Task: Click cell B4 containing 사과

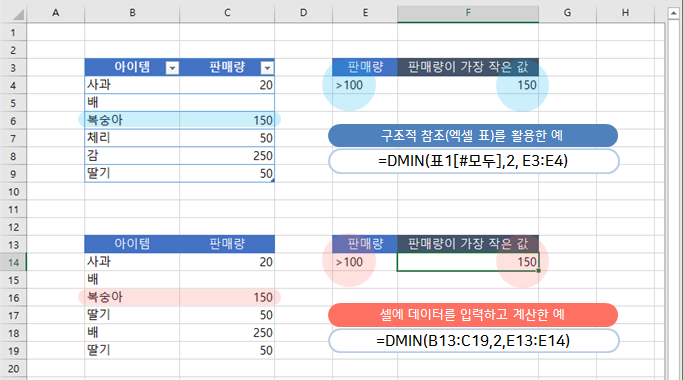Action: (132, 85)
